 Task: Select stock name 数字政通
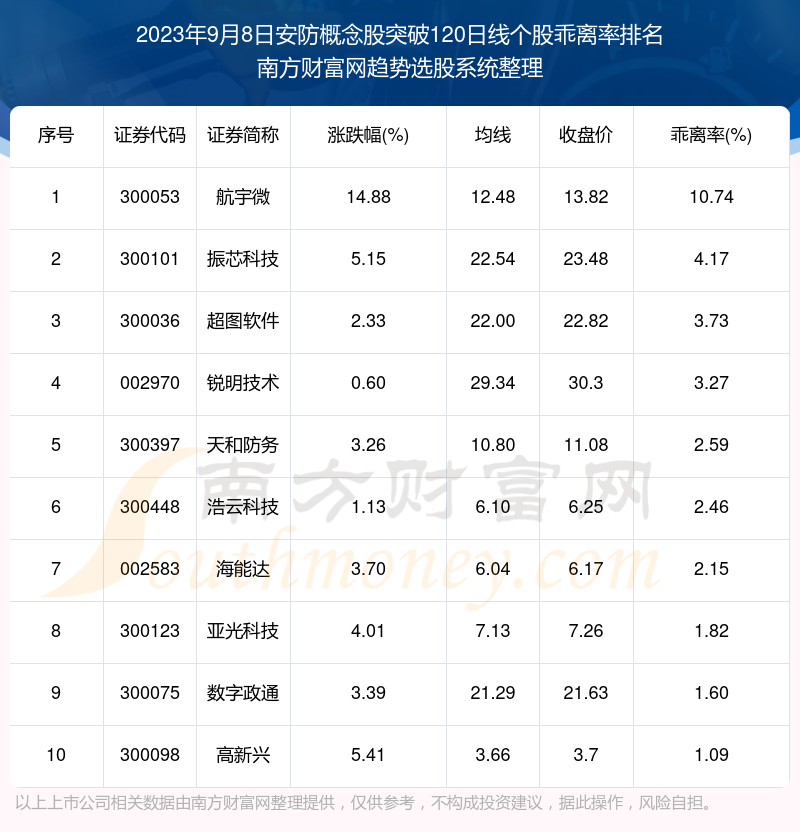(243, 692)
